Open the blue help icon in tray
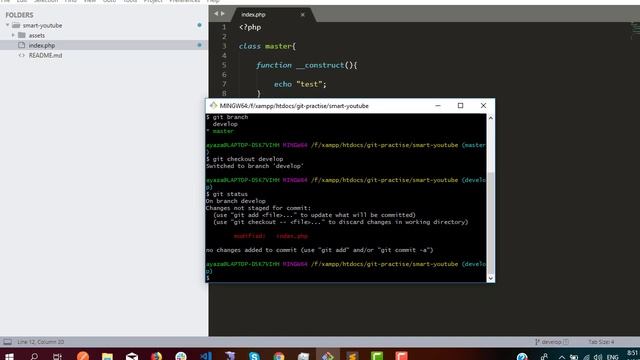 tap(522, 357)
